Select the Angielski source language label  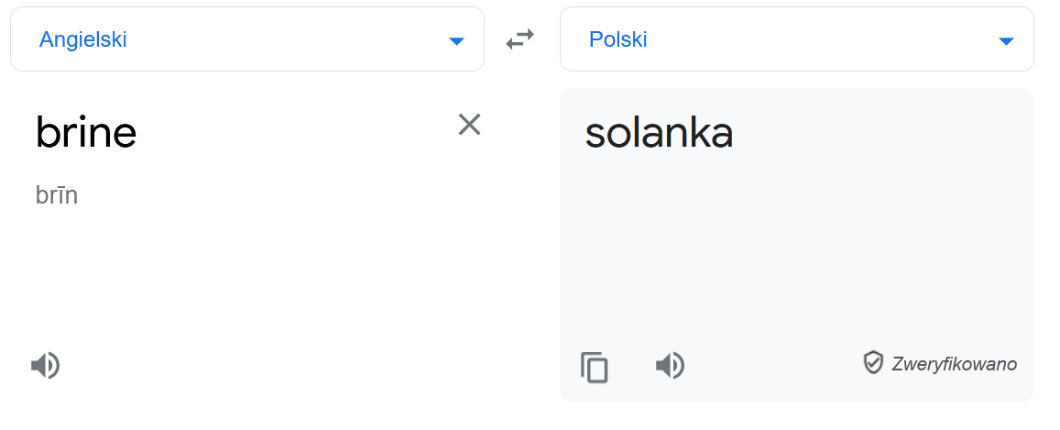pyautogui.click(x=83, y=40)
